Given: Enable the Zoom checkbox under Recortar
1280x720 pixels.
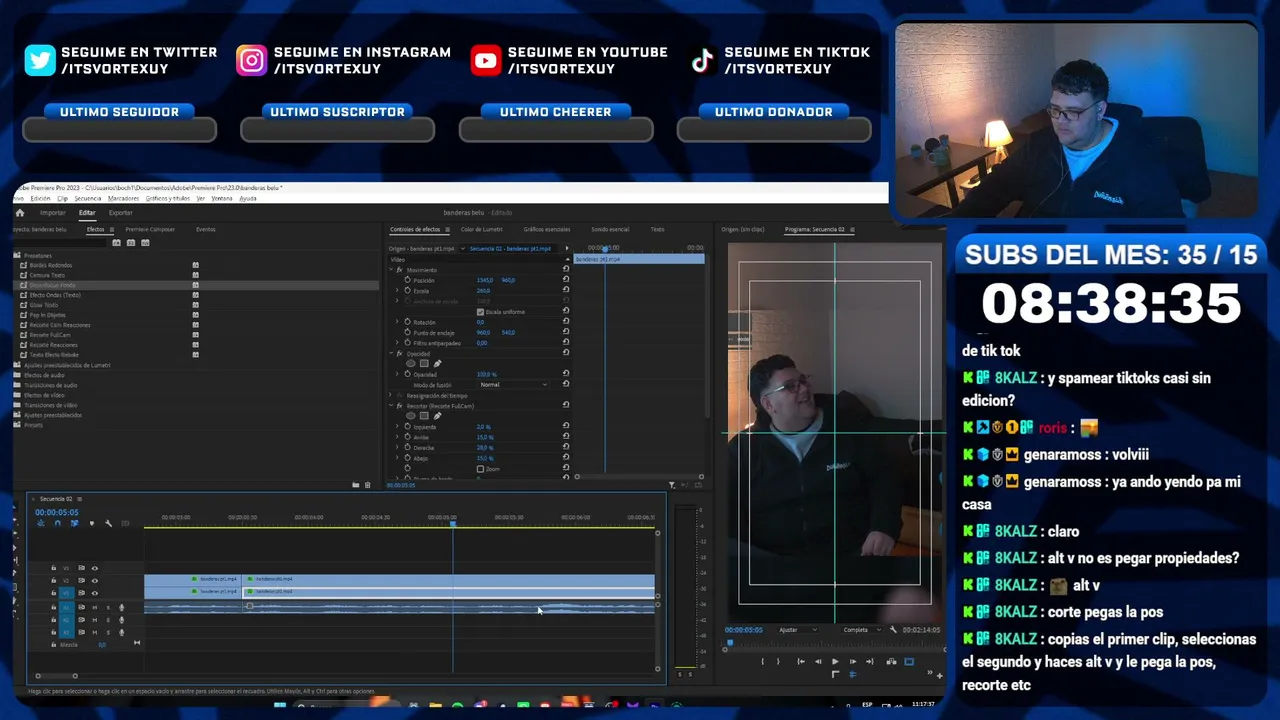Looking at the screenshot, I should [x=480, y=469].
